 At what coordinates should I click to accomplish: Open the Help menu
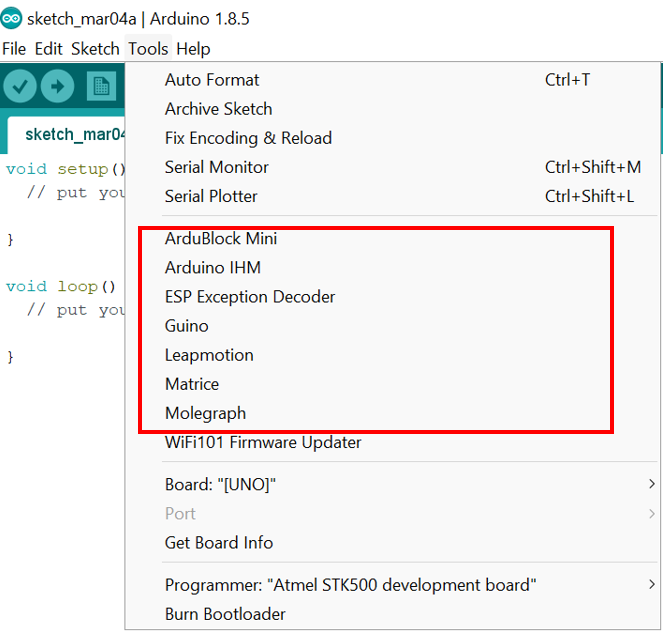(193, 48)
